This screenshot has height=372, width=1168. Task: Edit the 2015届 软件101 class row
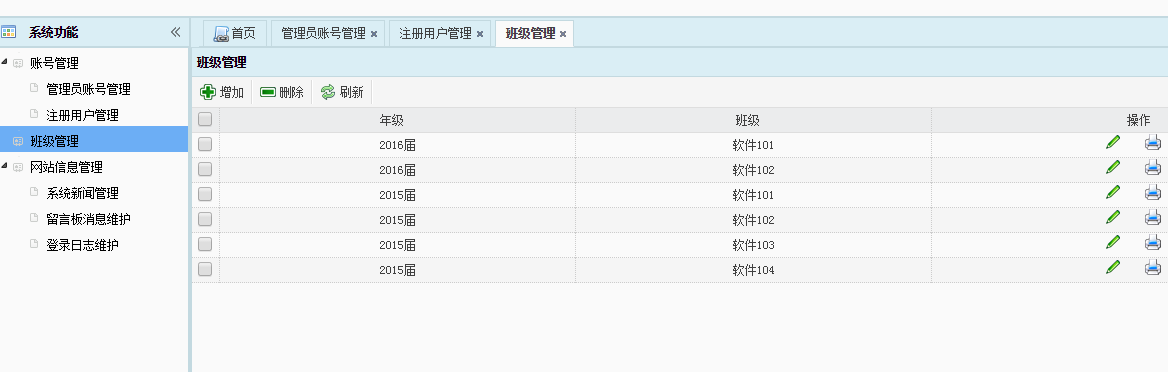pyautogui.click(x=1113, y=192)
